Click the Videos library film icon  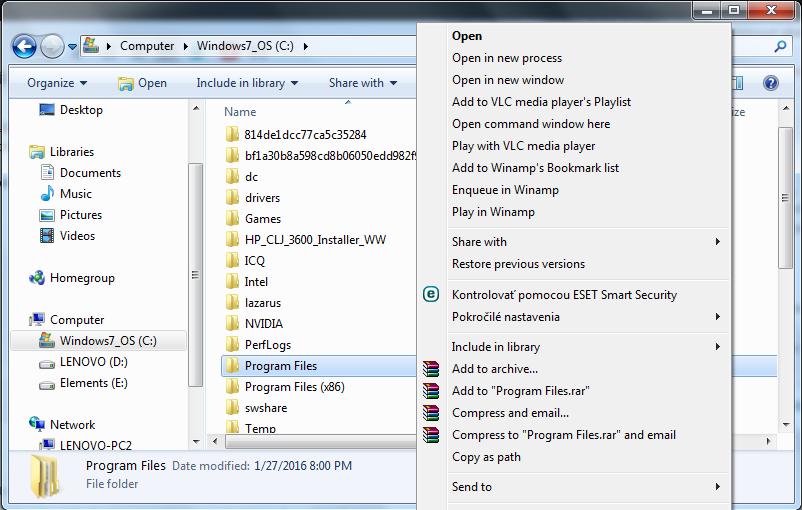point(47,236)
